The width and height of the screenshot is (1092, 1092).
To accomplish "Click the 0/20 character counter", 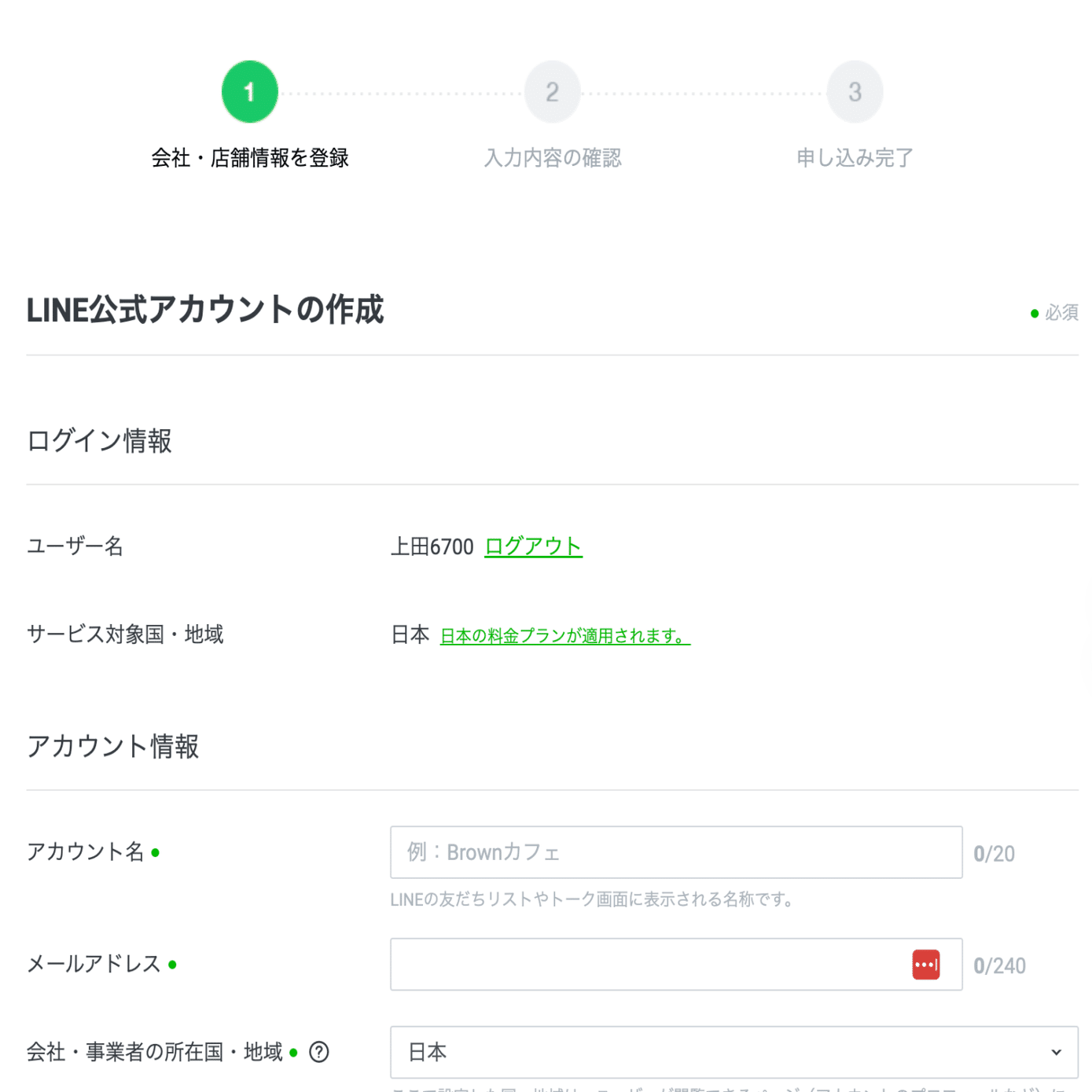I will click(995, 852).
